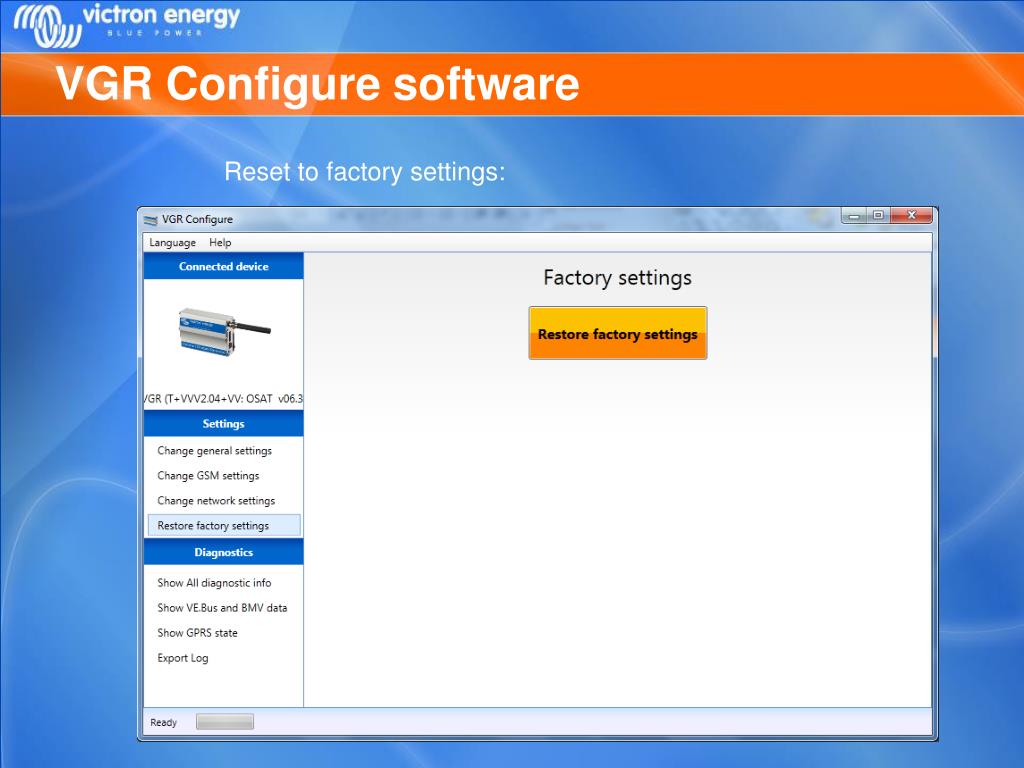The width and height of the screenshot is (1024, 768).
Task: Click the device version text VGR v06.3
Action: tap(223, 398)
